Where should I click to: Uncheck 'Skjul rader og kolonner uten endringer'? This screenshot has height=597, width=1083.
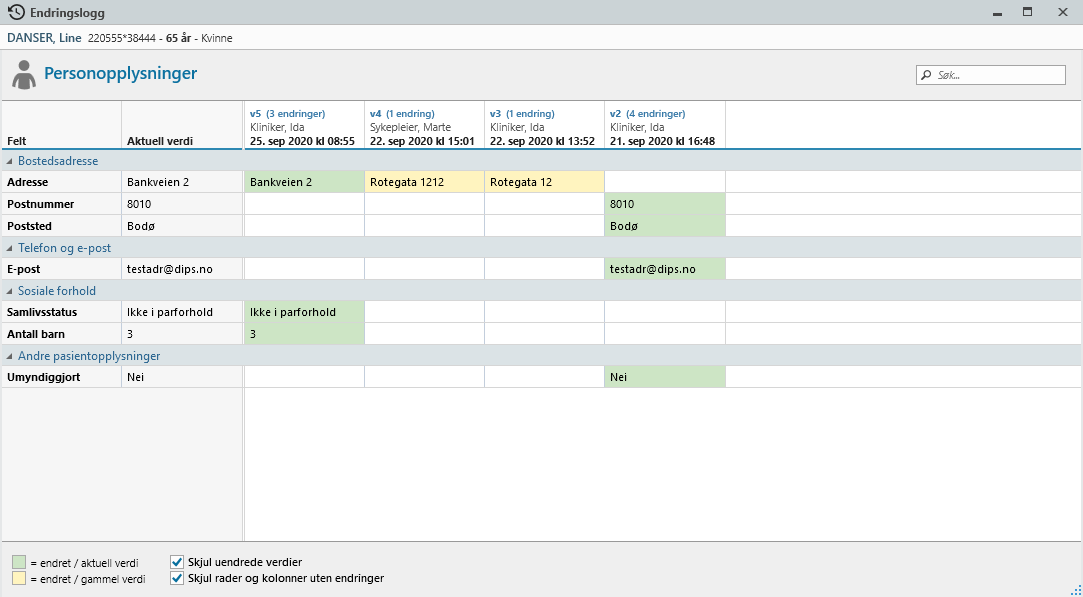(x=177, y=578)
